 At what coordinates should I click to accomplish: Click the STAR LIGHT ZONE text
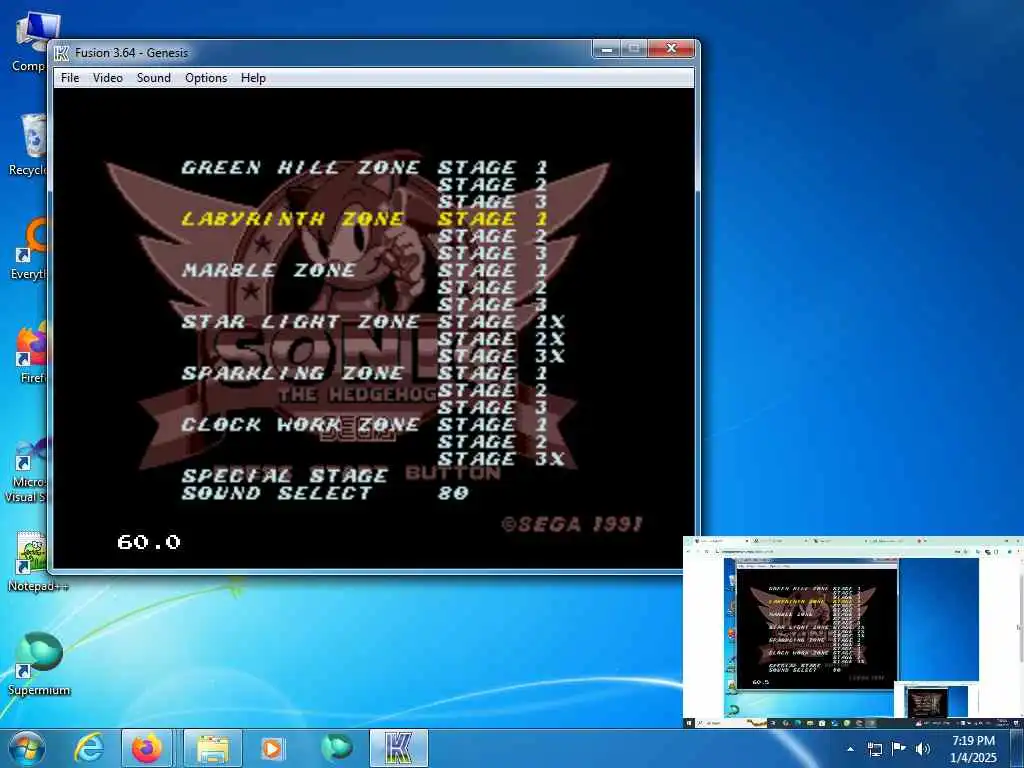300,322
